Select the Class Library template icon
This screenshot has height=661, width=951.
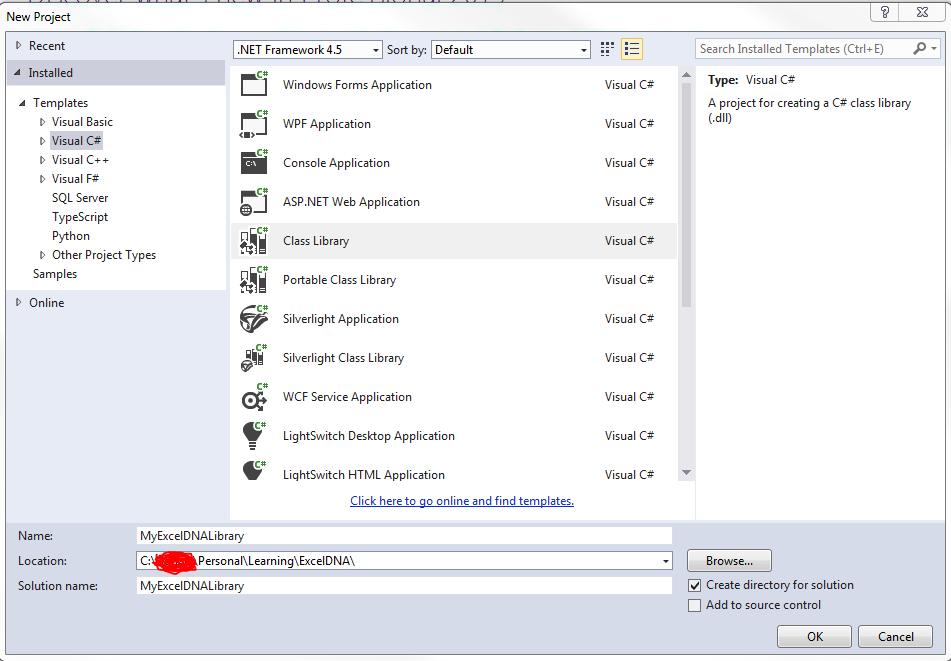pos(253,240)
